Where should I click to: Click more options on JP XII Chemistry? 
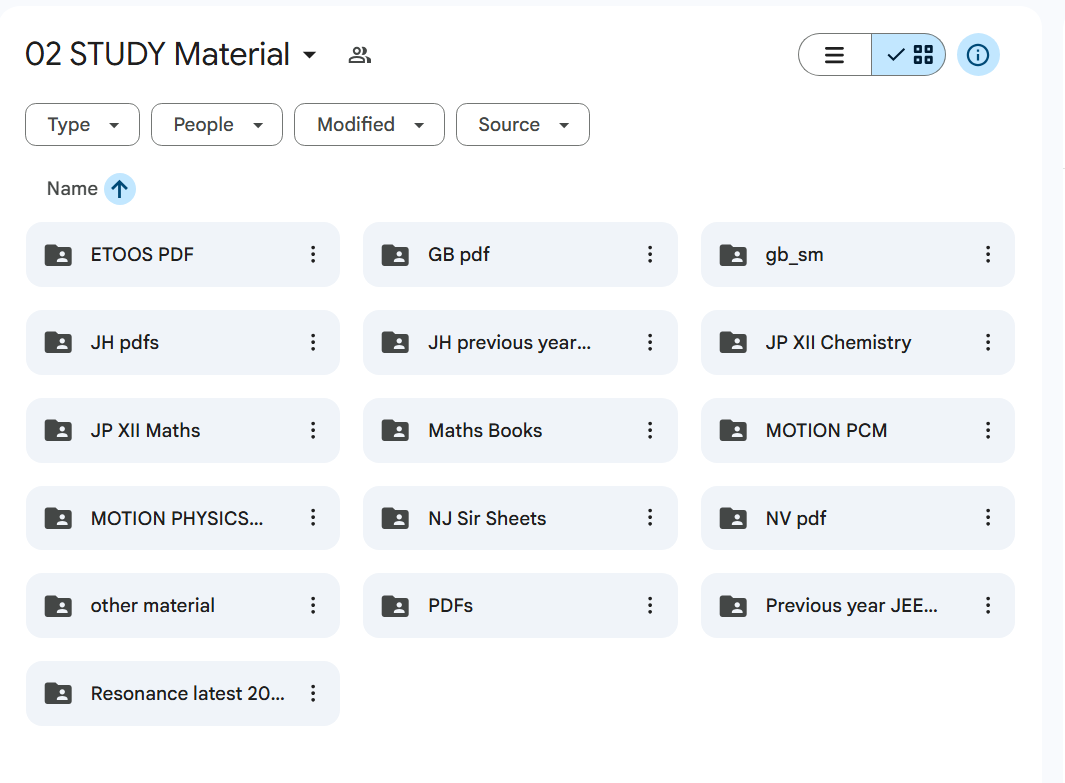pos(988,343)
